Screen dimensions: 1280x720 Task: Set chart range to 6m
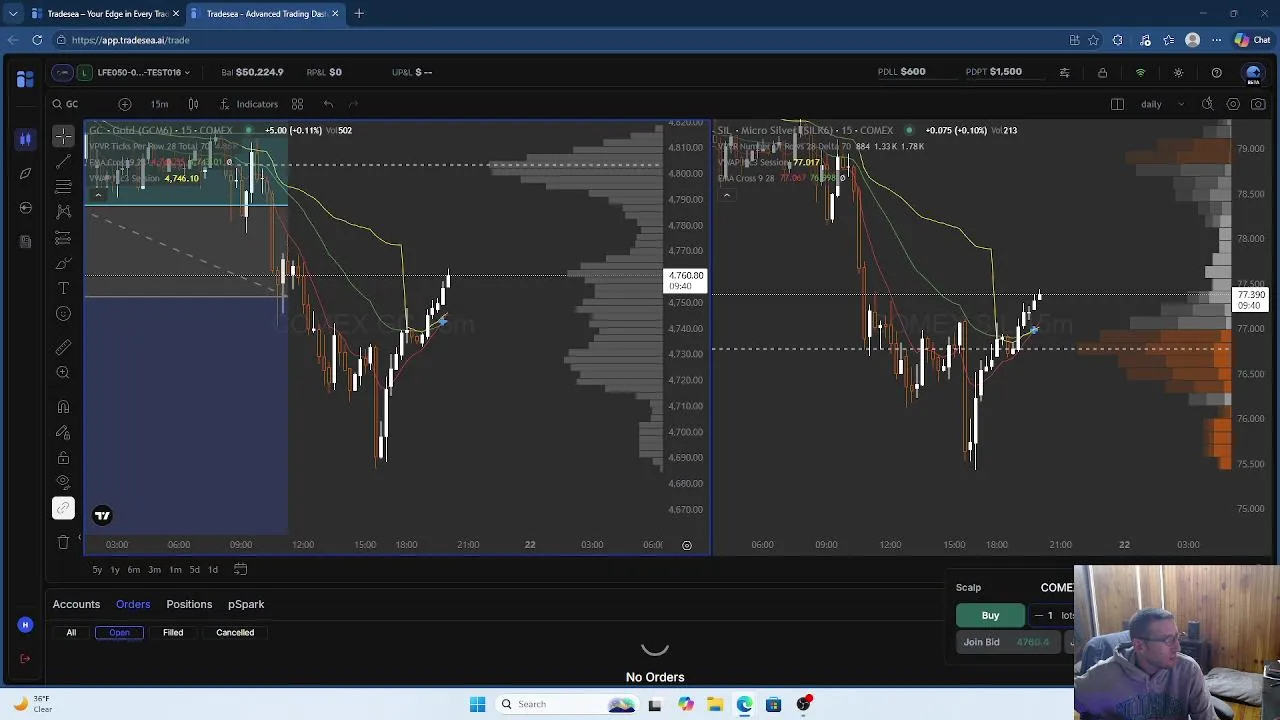click(133, 569)
